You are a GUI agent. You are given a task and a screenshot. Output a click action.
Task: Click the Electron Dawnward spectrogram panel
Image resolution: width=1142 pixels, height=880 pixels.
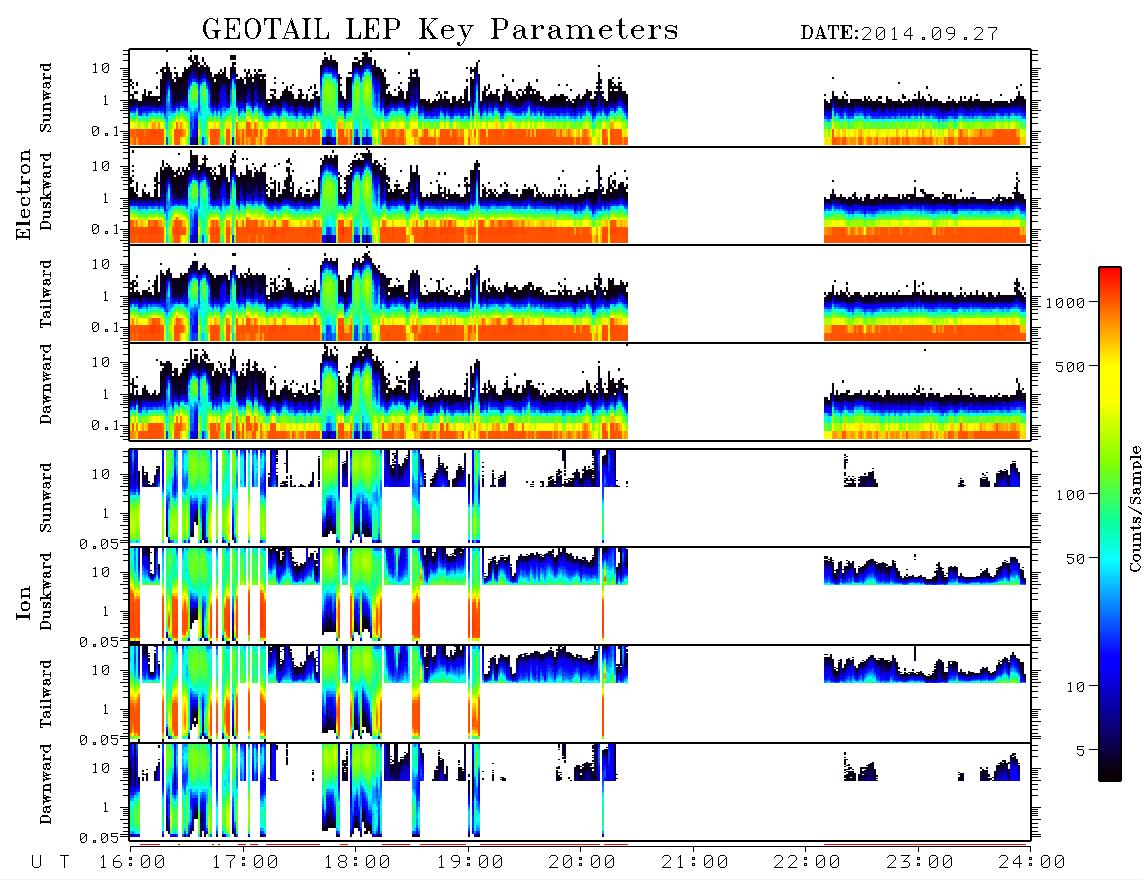pos(580,392)
